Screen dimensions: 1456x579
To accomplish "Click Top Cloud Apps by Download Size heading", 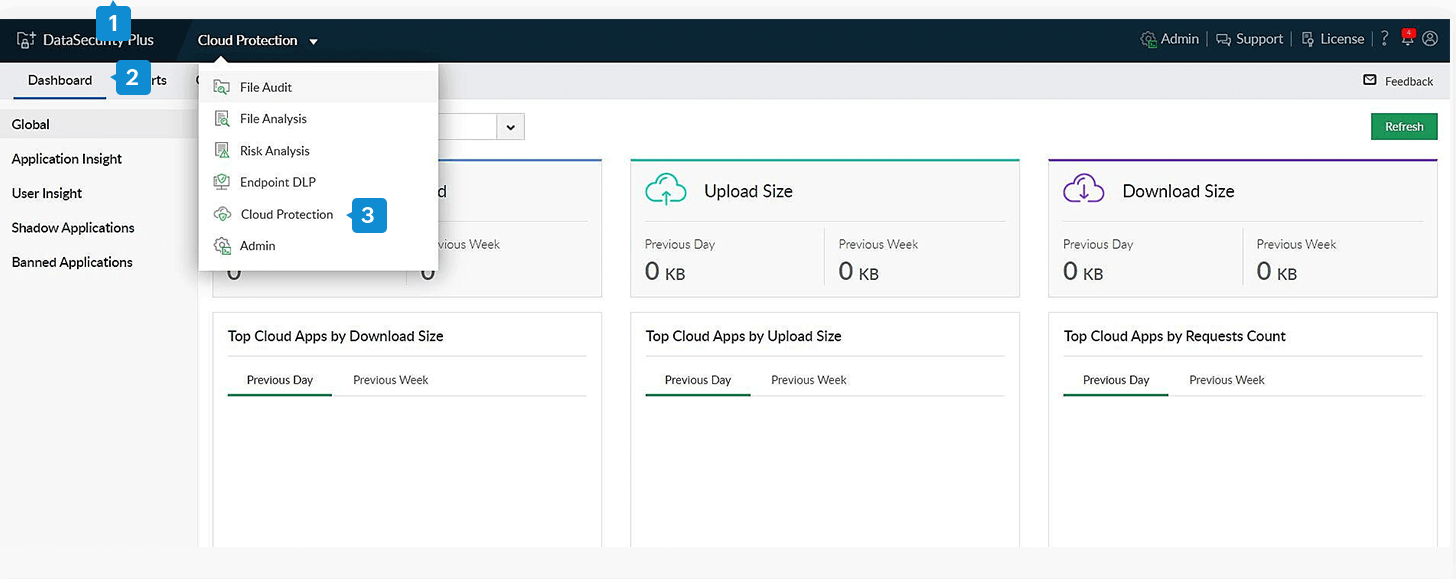I will coord(336,336).
